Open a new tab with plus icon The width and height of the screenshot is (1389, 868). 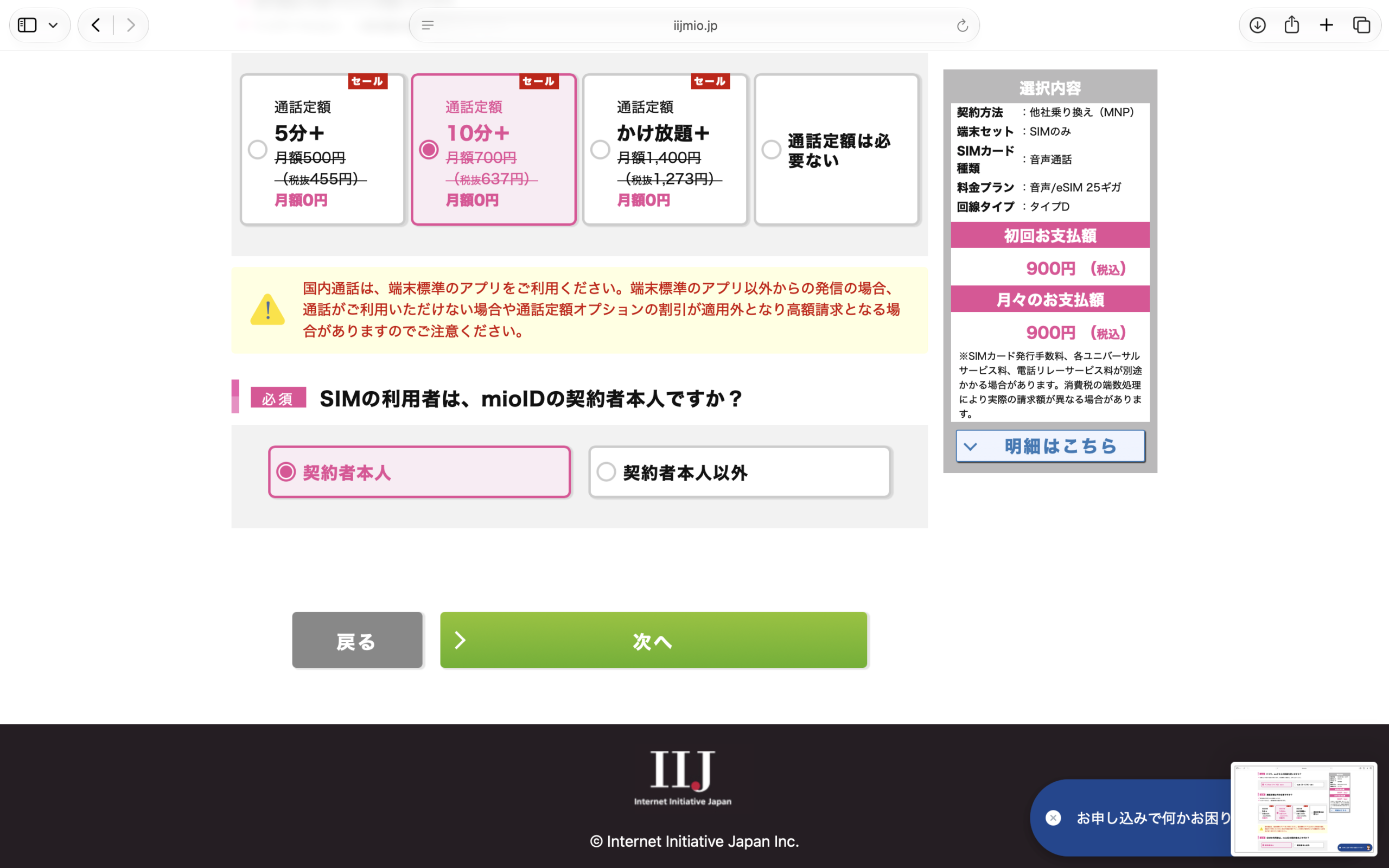pos(1327,25)
